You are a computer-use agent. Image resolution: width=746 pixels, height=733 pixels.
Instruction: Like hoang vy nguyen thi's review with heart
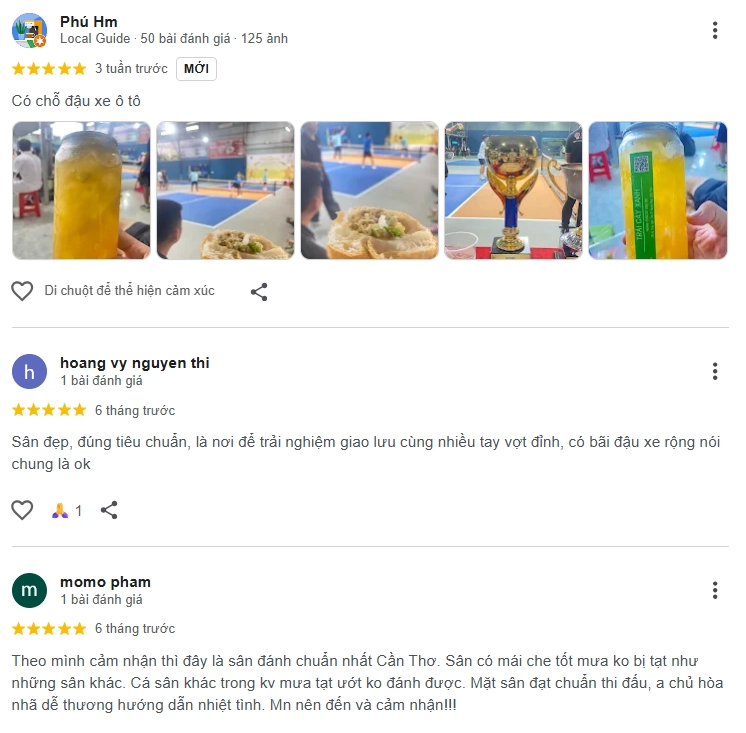point(22,510)
